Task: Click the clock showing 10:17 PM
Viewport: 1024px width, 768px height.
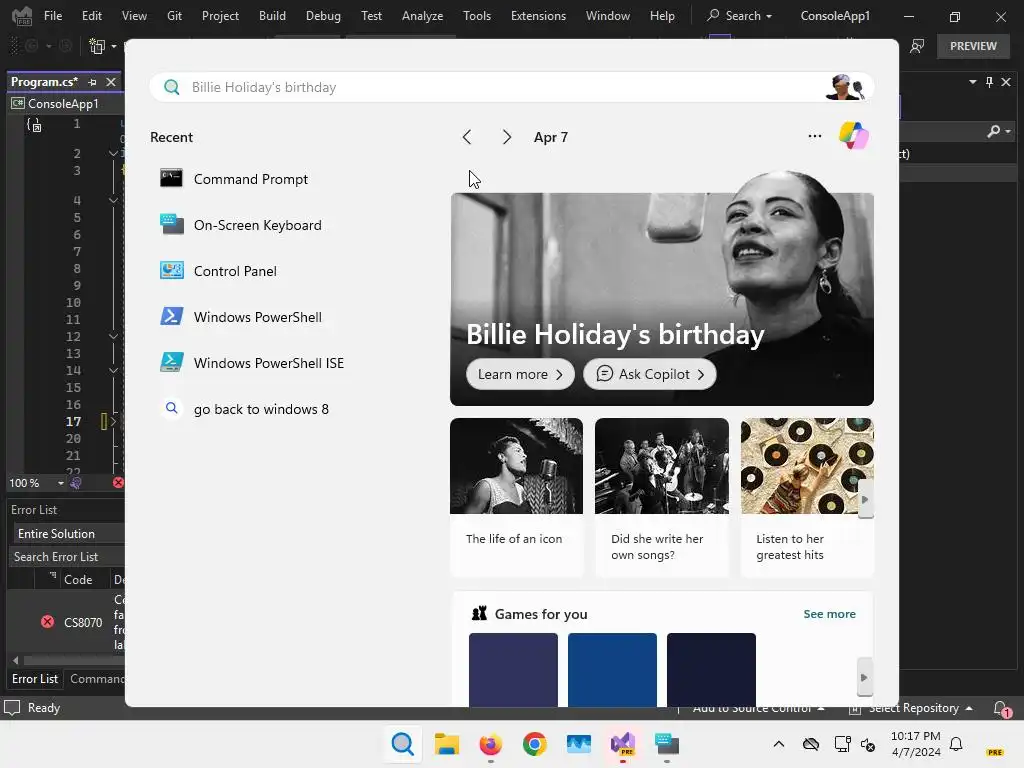Action: click(916, 736)
